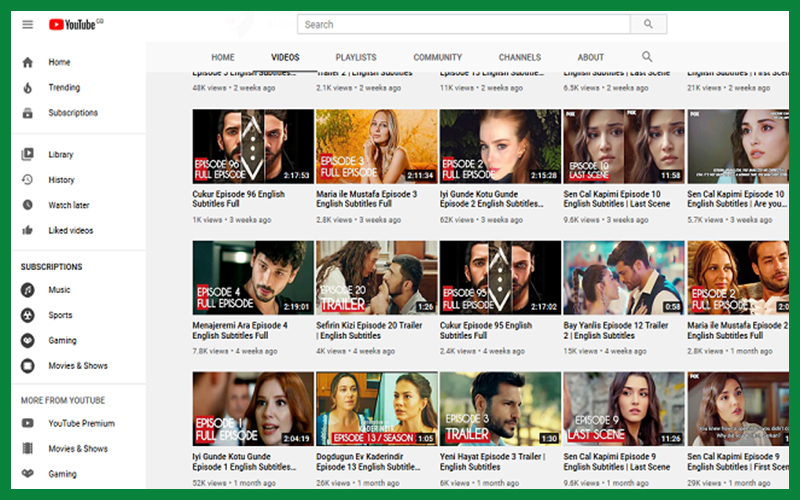This screenshot has width=800, height=500.
Task: Open the PLAYLISTS tab
Action: tap(356, 57)
